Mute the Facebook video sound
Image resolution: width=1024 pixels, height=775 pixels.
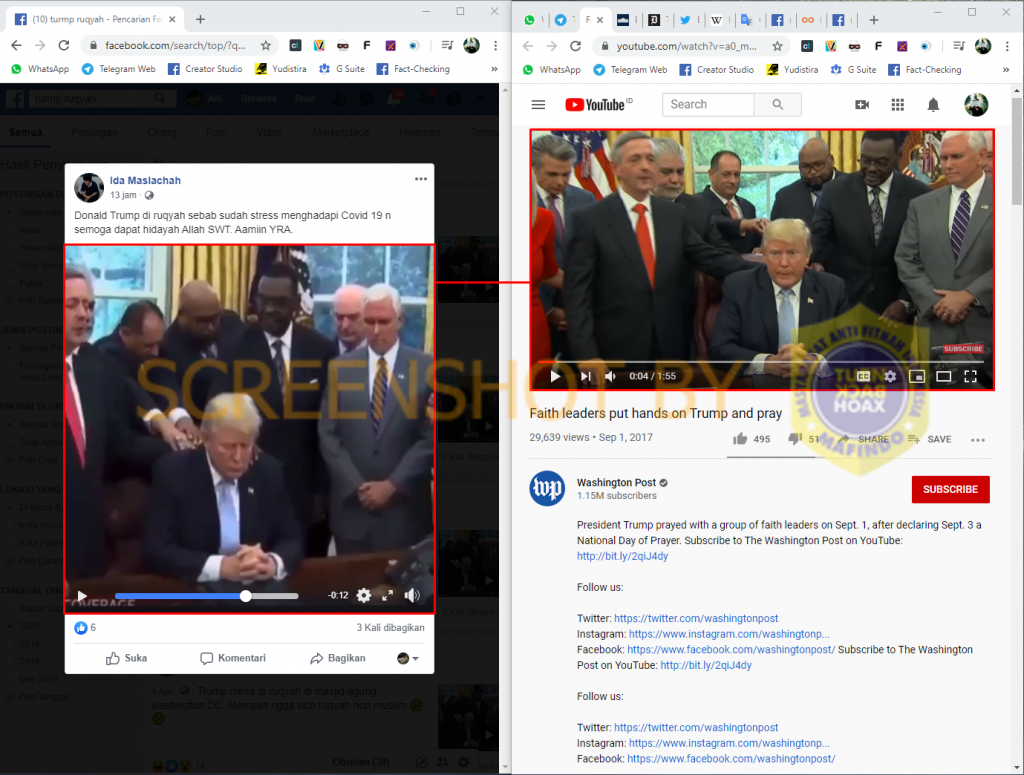pos(412,595)
